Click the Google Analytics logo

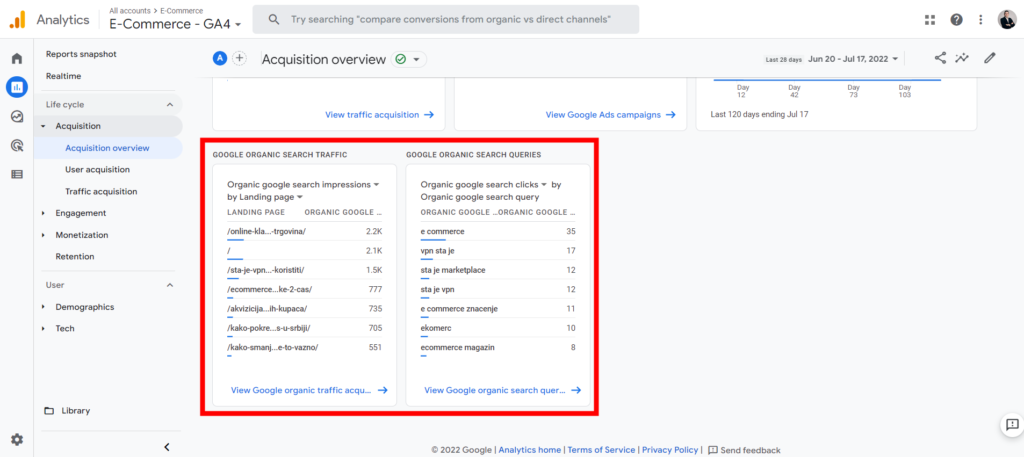17,20
